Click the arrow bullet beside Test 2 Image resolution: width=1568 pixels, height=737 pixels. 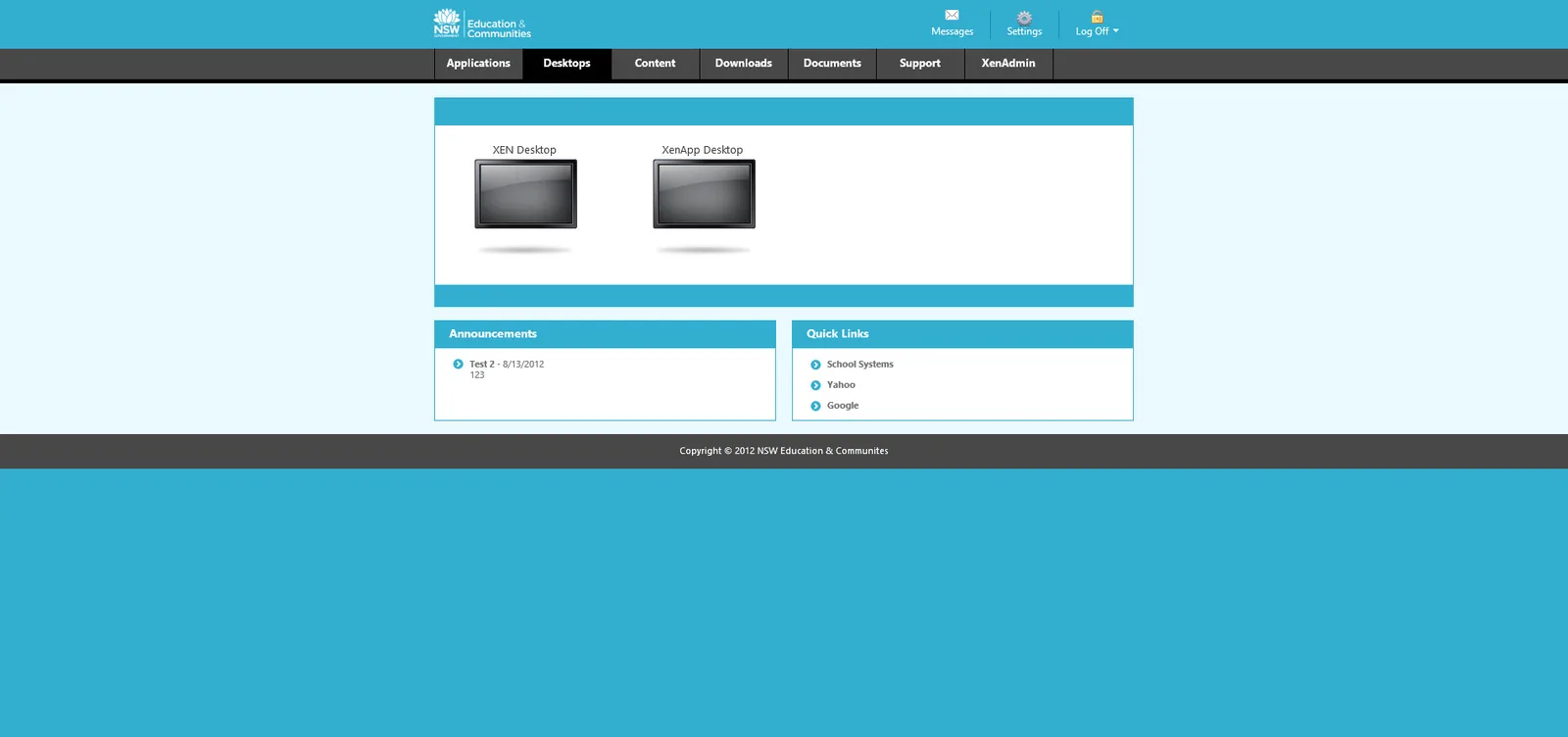[458, 364]
